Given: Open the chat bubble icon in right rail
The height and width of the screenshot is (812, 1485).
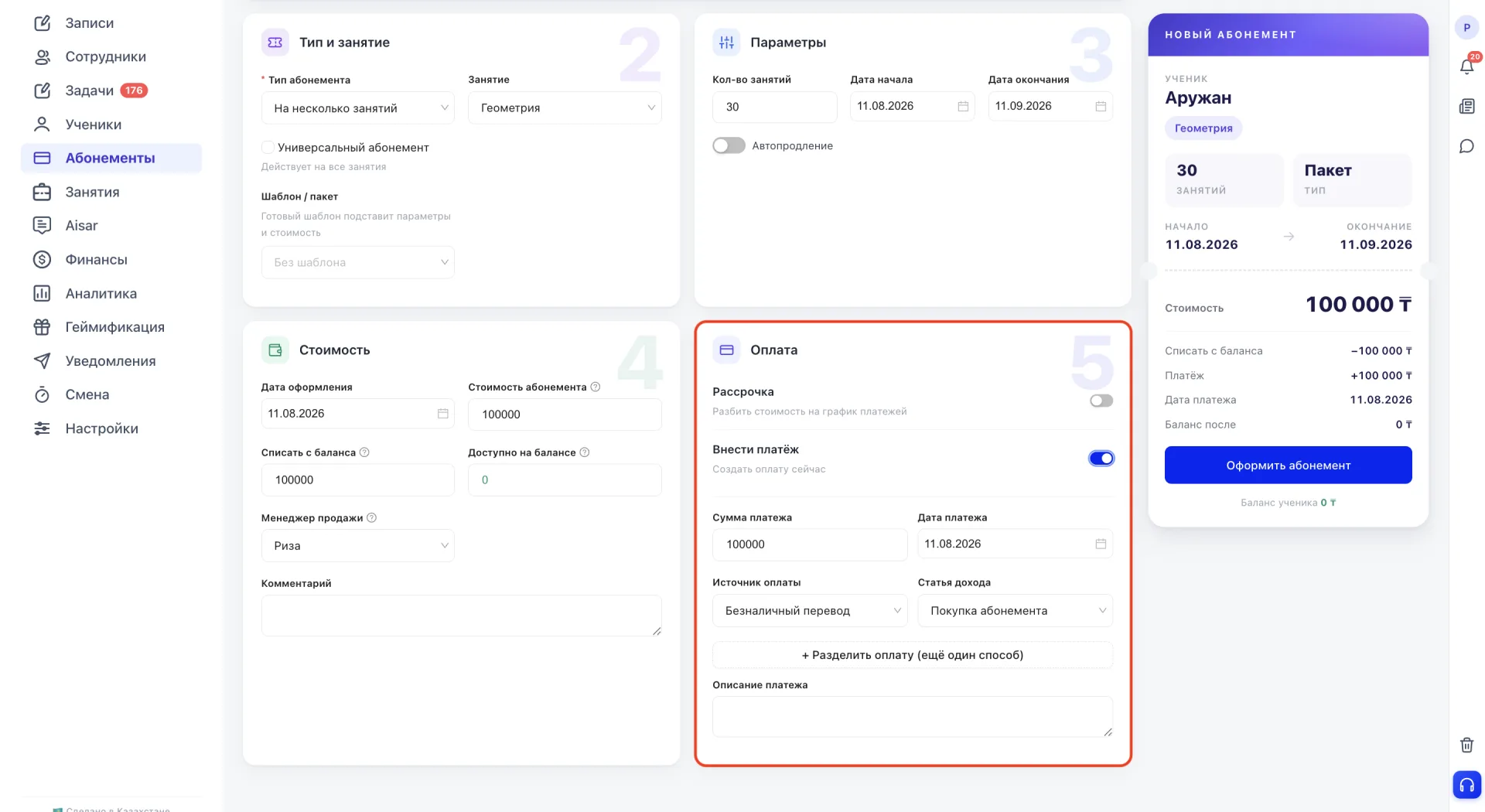Looking at the screenshot, I should 1466,147.
